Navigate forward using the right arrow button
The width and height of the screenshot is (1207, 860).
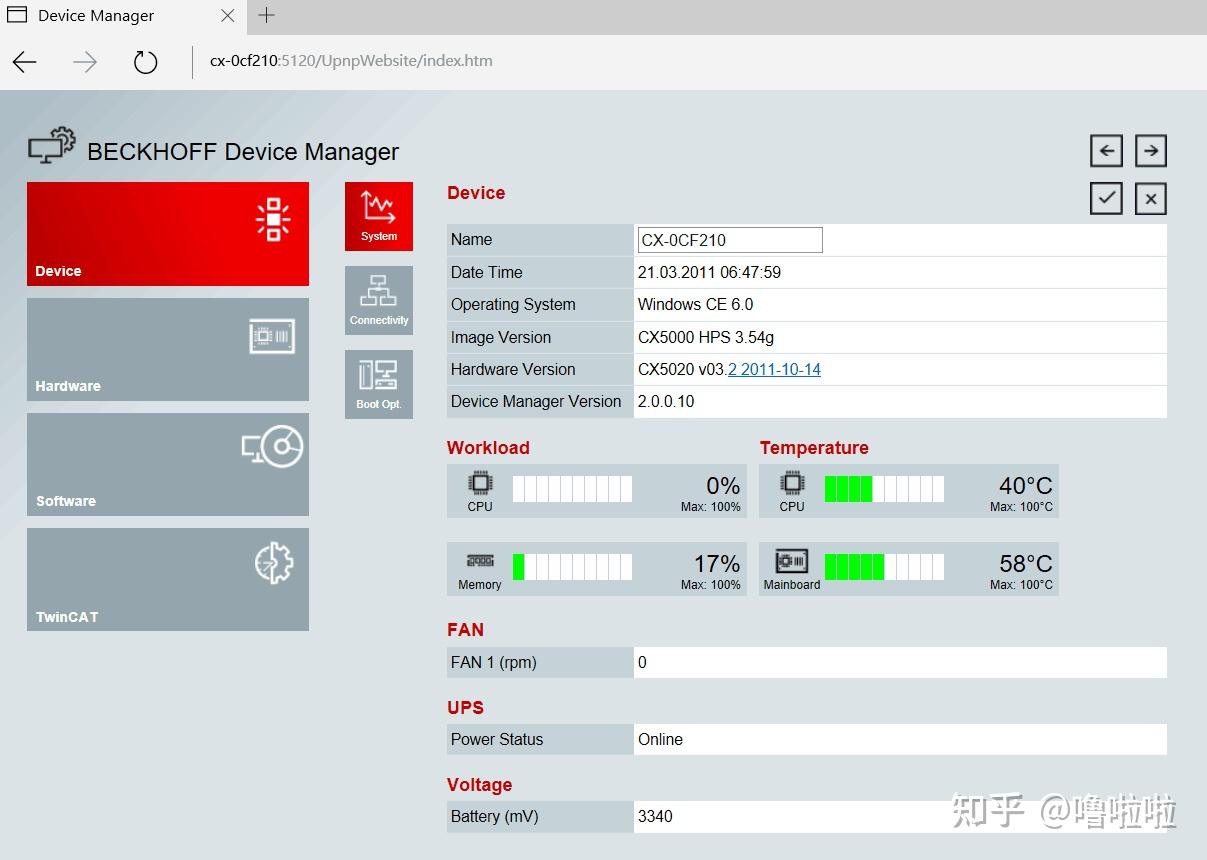click(x=1150, y=150)
